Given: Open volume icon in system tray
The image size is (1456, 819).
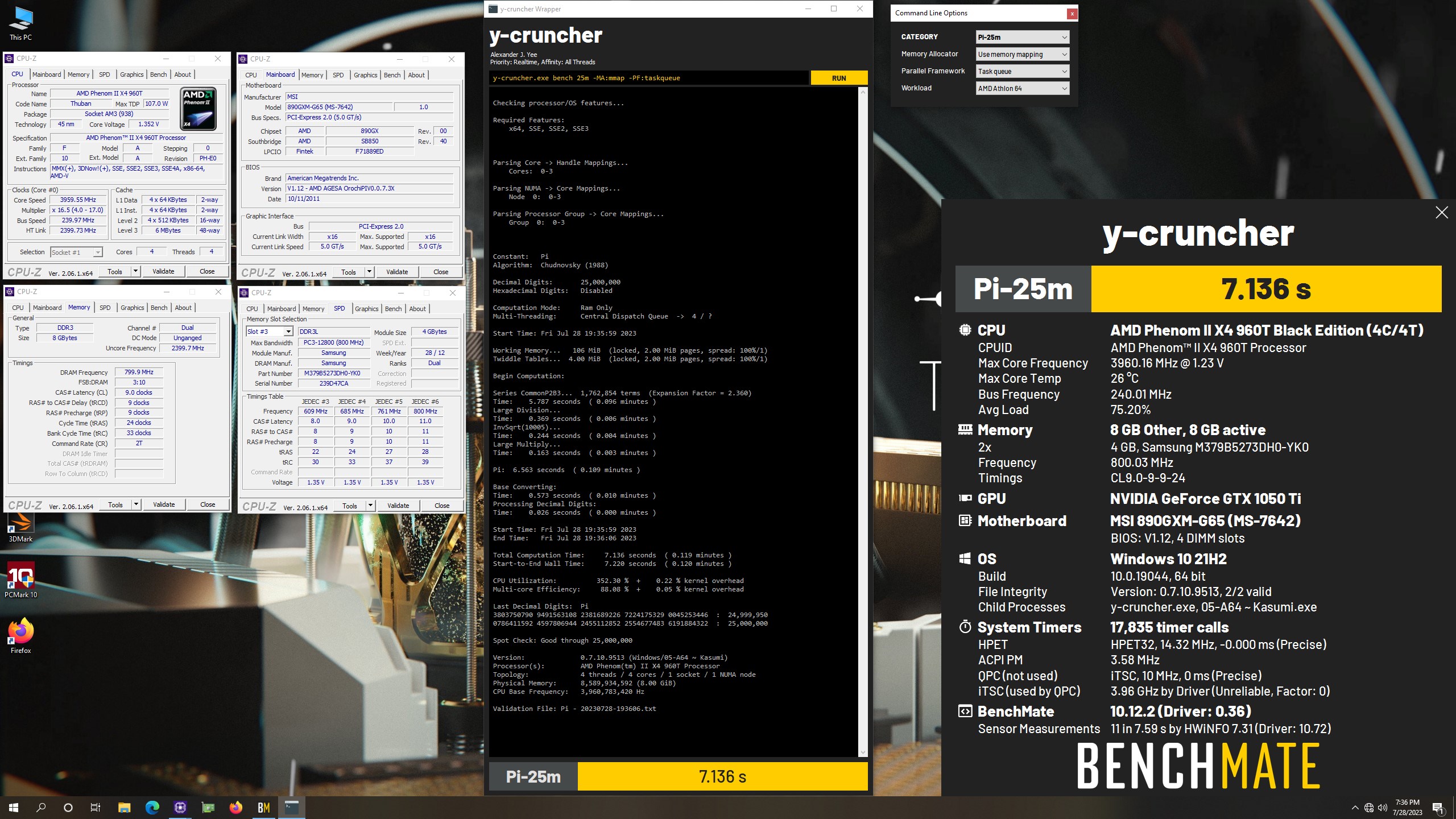Looking at the screenshot, I should (x=1382, y=808).
